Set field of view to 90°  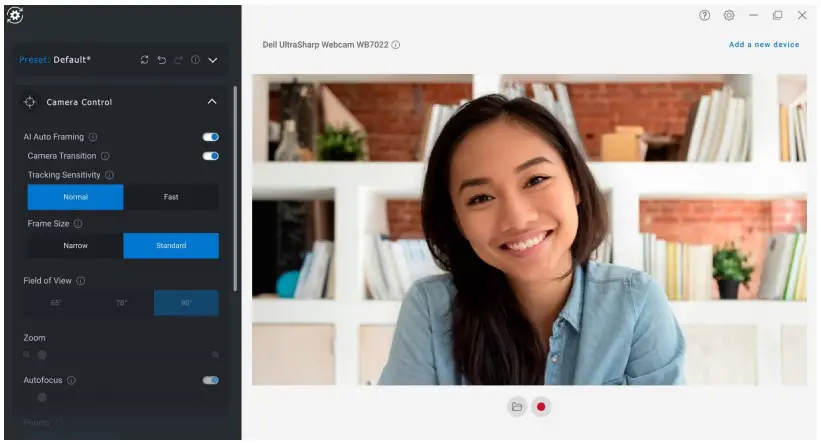click(x=186, y=303)
